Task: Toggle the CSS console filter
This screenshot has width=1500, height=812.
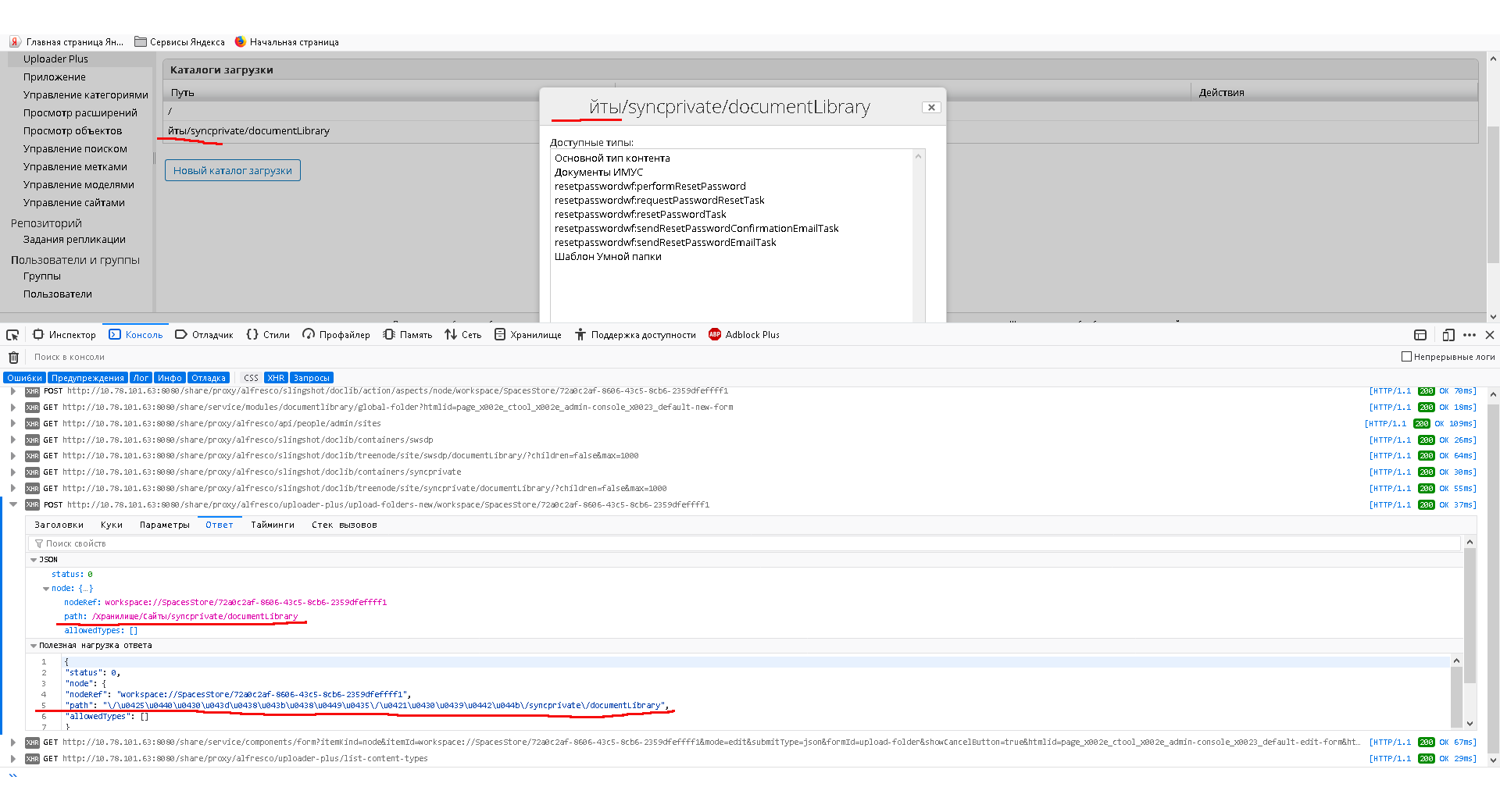Action: 251,378
